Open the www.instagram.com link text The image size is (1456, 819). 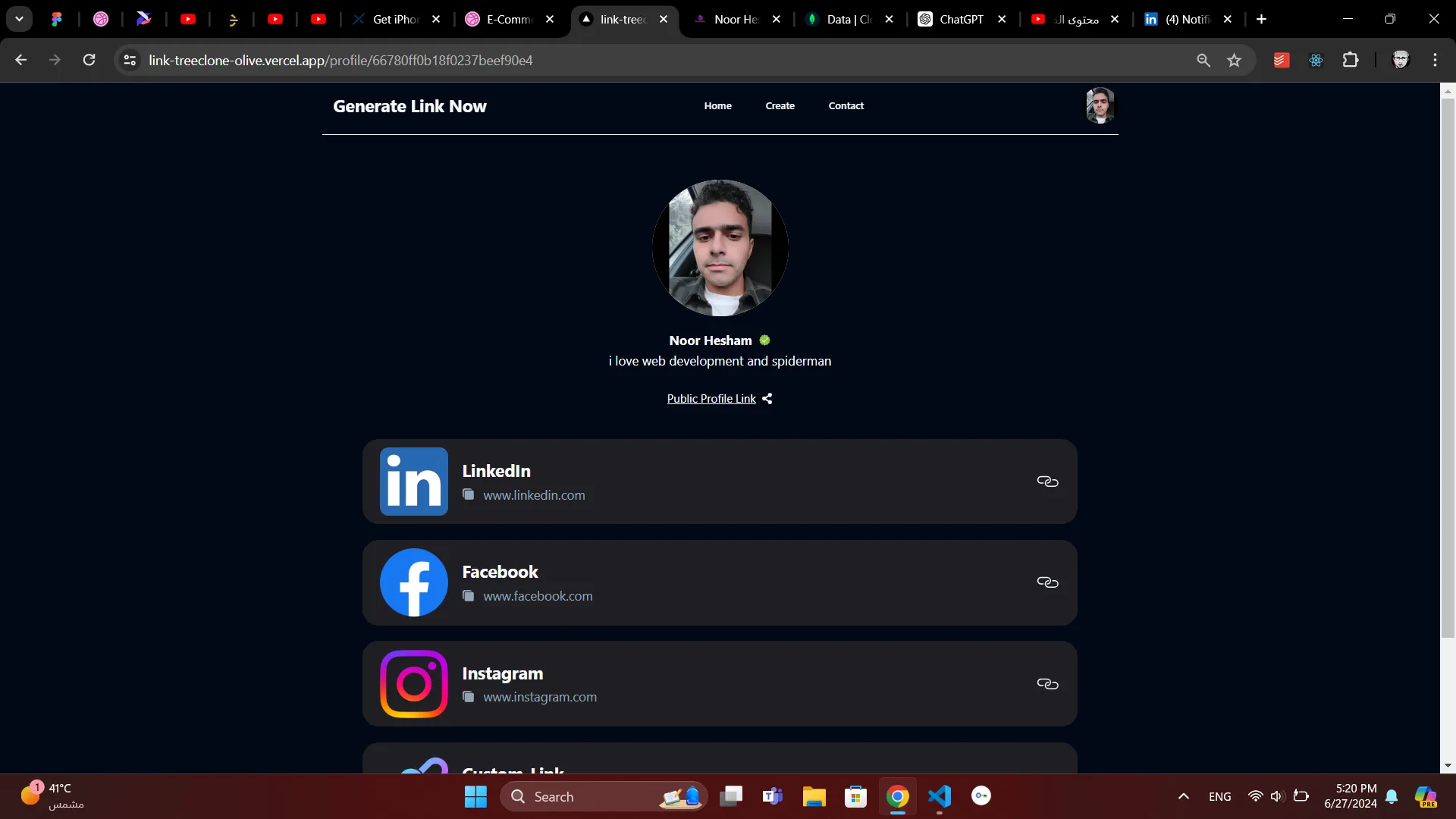pos(540,697)
